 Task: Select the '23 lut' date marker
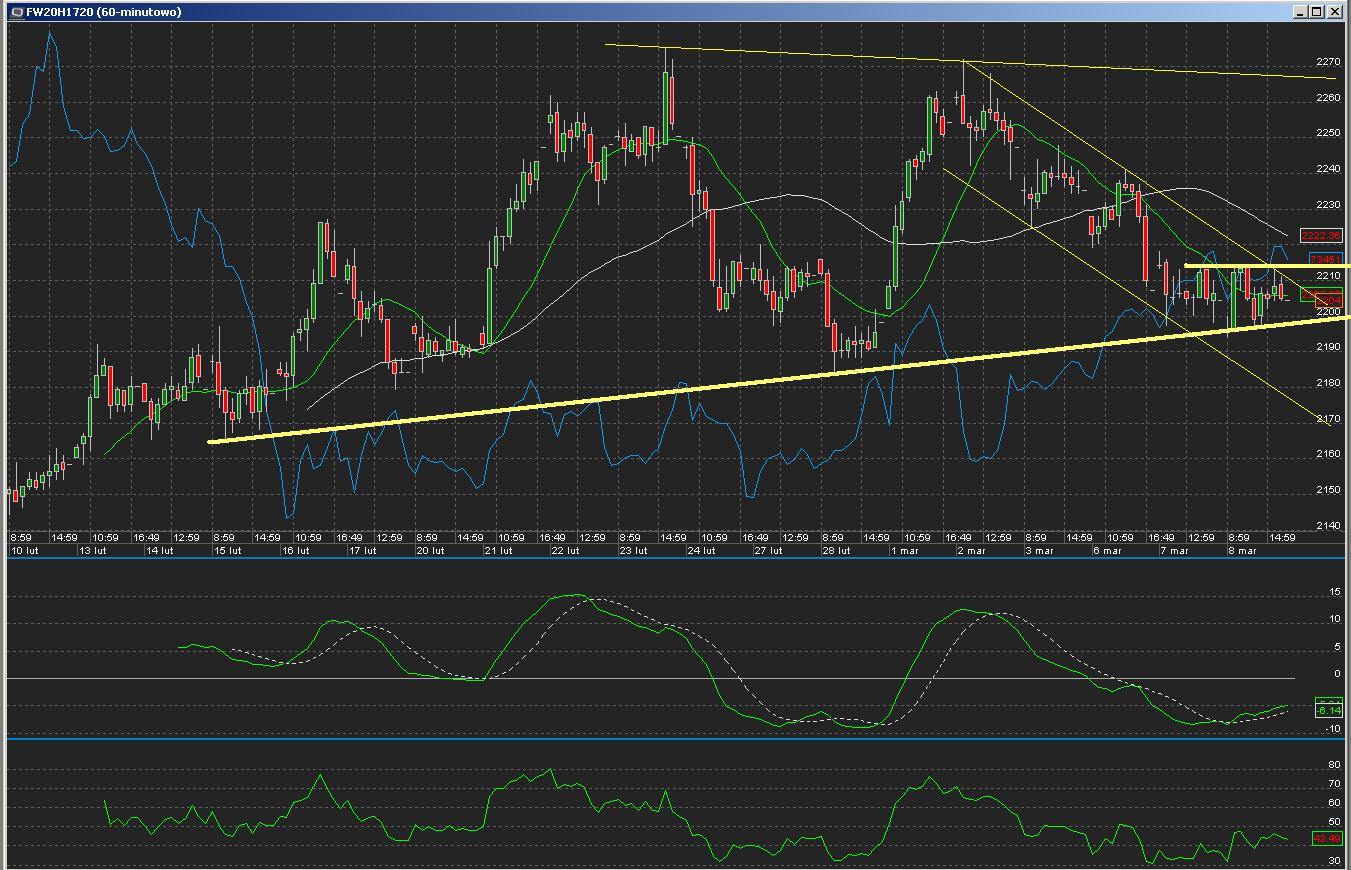[633, 551]
